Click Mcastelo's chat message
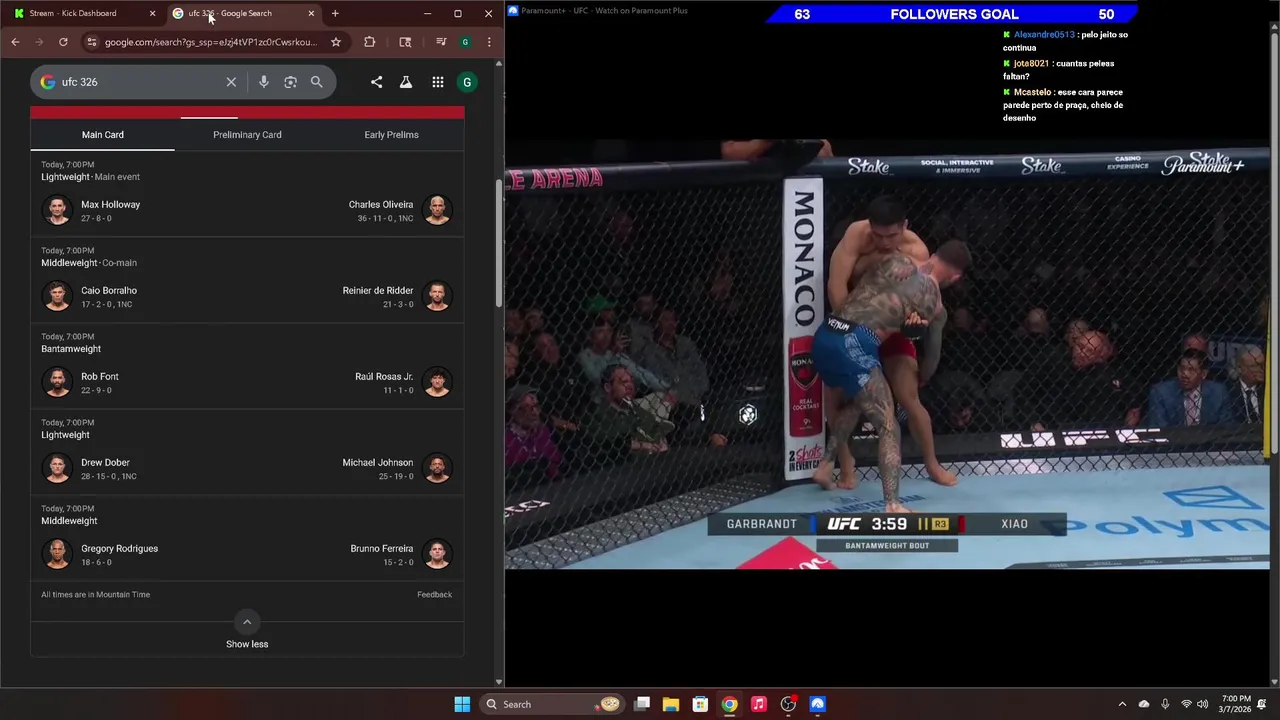 coord(1063,105)
